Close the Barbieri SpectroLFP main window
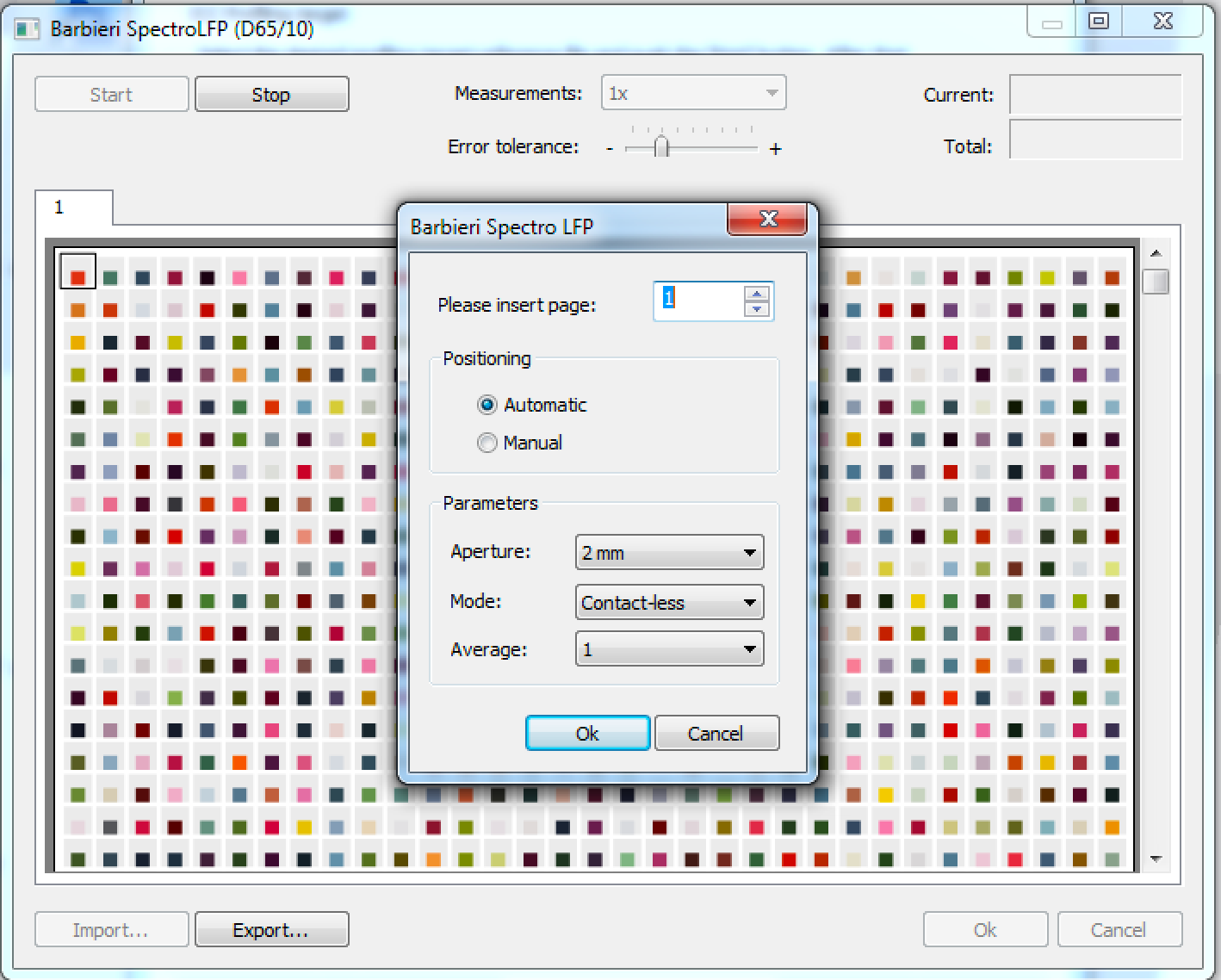 coord(1162,22)
